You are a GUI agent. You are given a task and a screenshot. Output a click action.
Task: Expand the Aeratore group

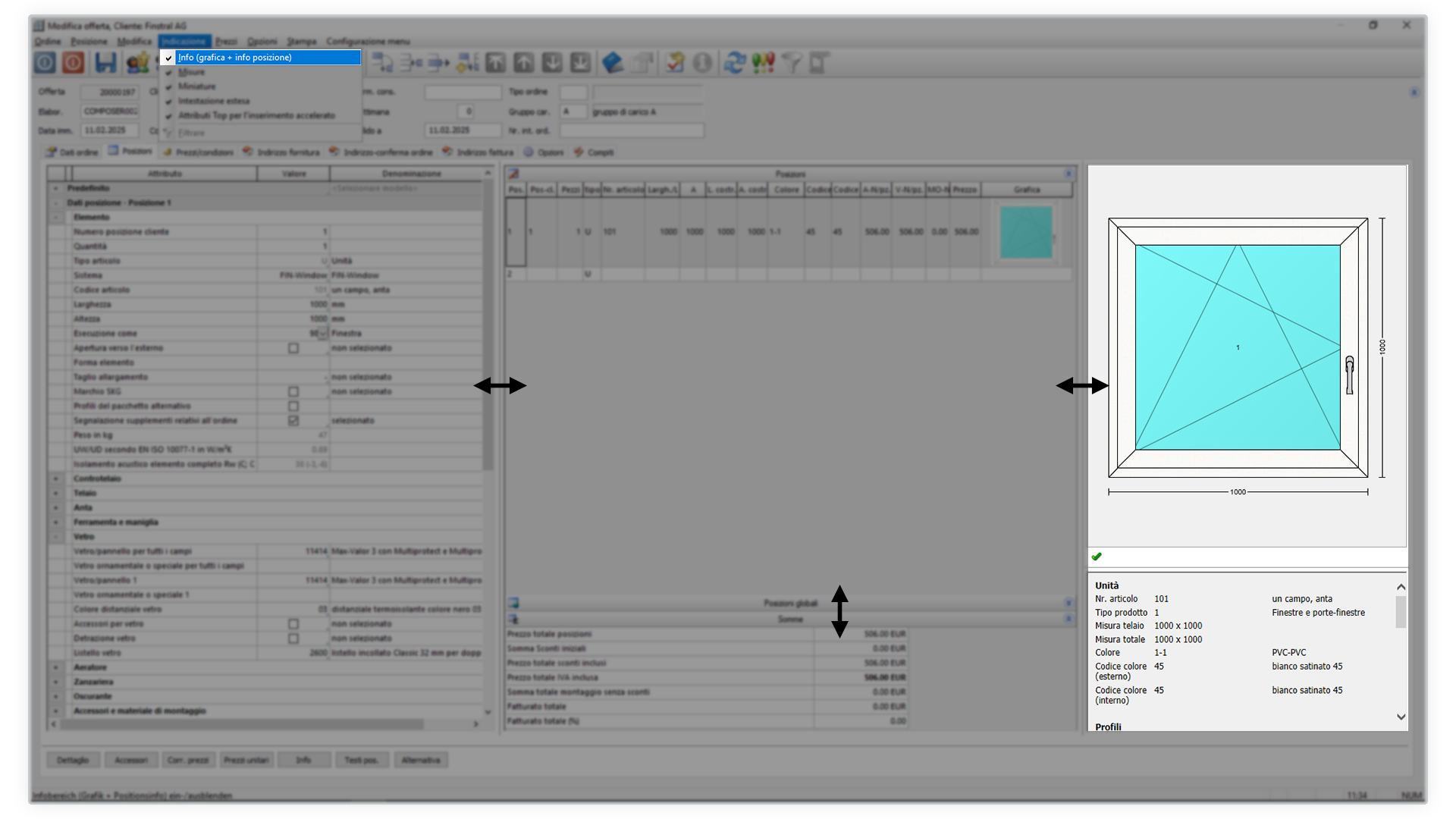pyautogui.click(x=55, y=667)
